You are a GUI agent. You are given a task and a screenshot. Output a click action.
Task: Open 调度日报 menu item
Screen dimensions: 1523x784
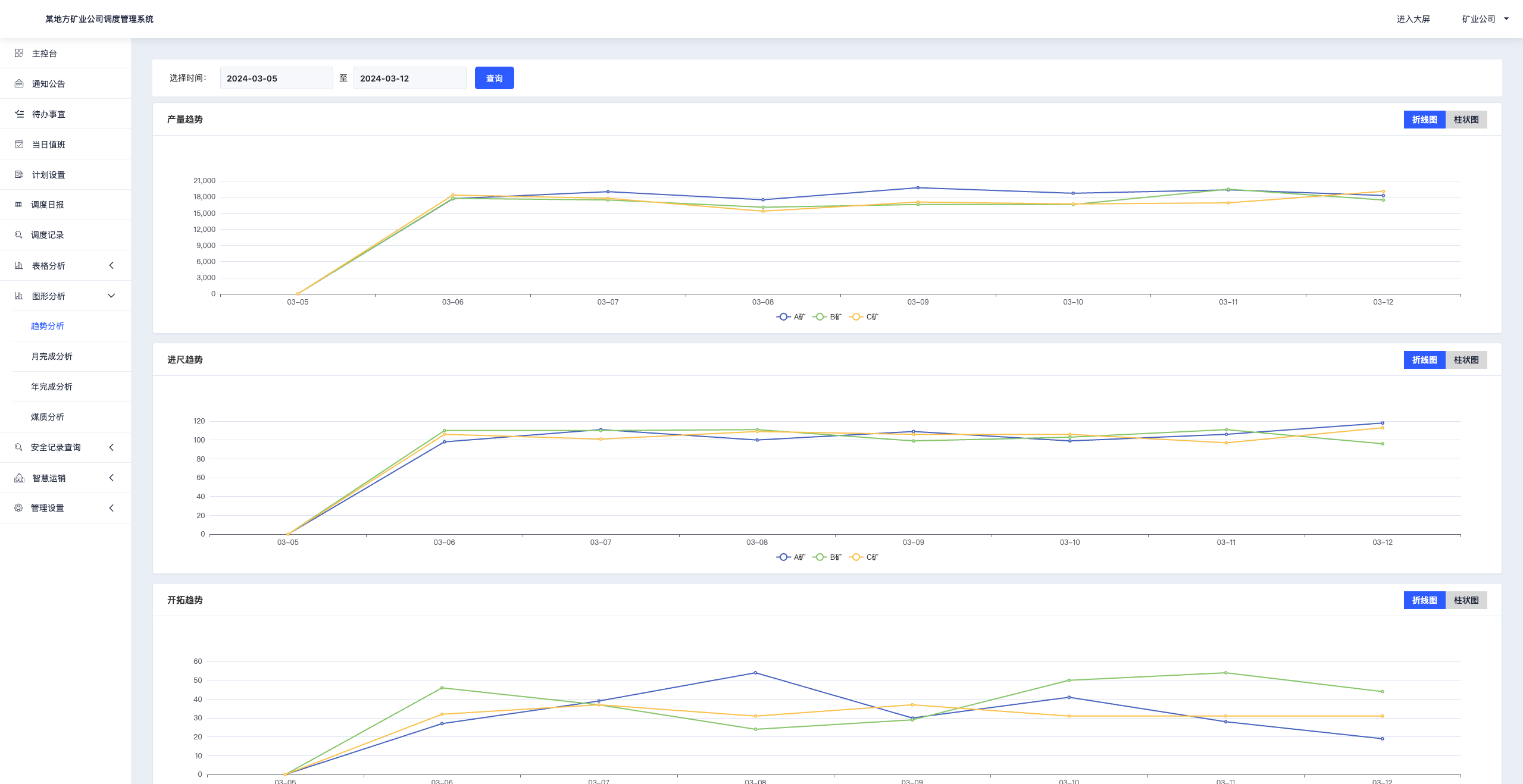pyautogui.click(x=65, y=205)
